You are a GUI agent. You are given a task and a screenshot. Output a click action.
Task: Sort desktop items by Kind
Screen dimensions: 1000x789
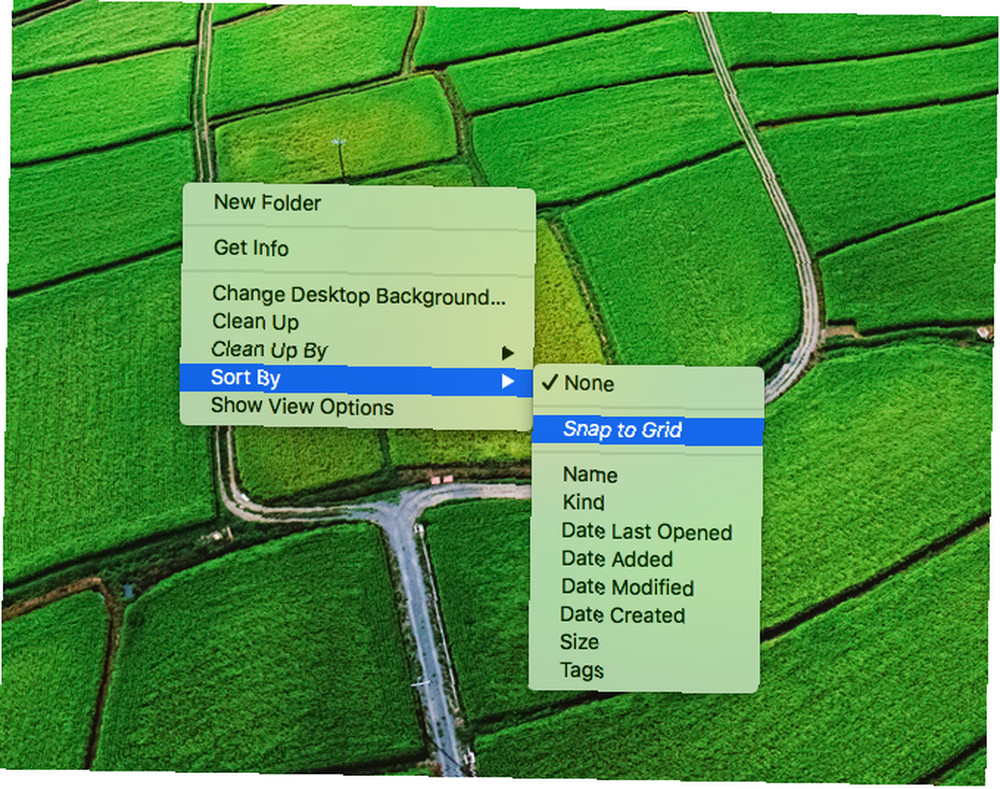(646, 503)
